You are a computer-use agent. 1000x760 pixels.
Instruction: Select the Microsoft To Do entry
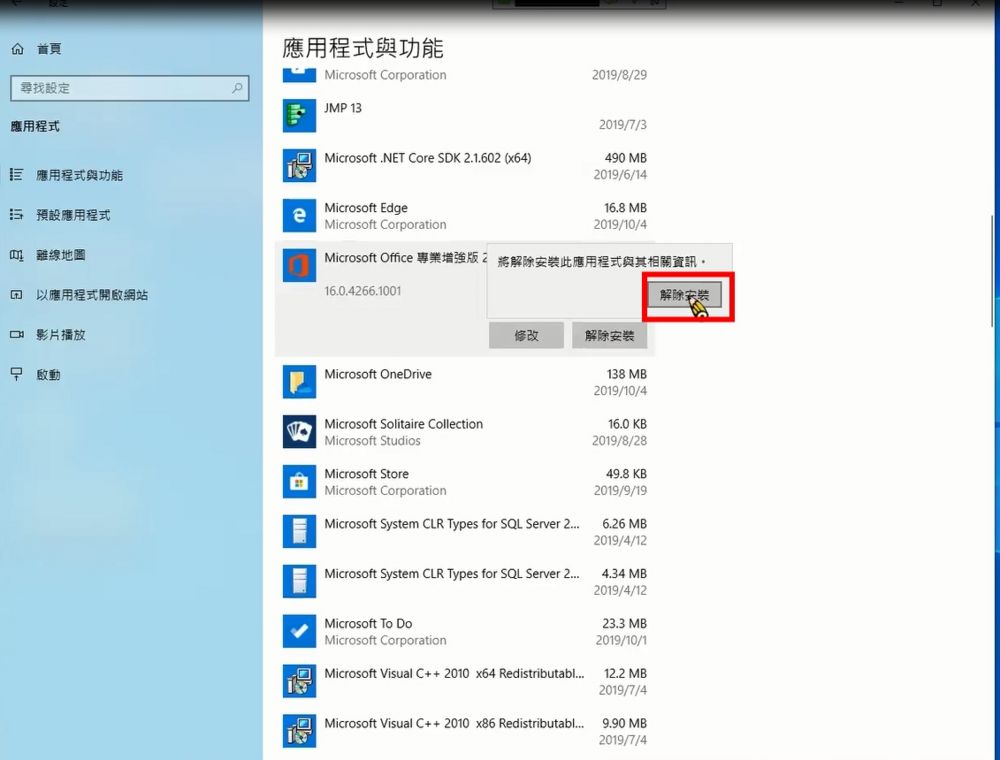464,631
